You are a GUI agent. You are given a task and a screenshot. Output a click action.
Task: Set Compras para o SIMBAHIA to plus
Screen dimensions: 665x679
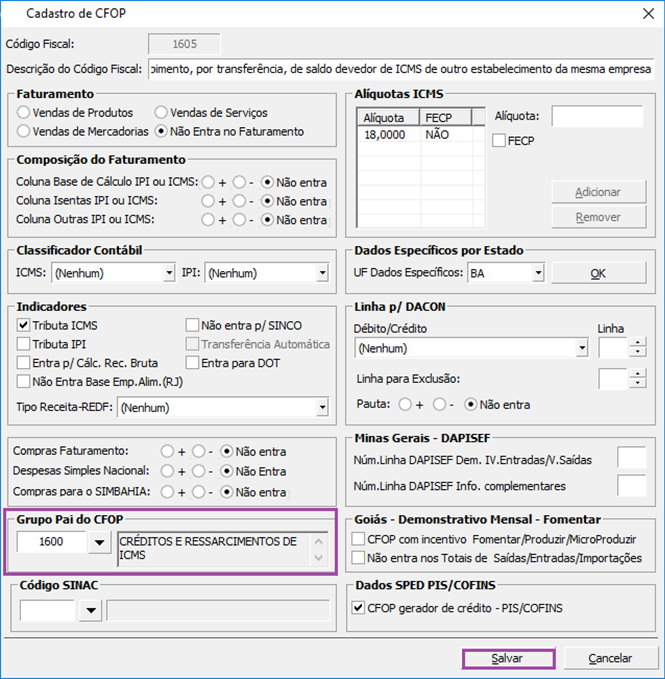click(x=167, y=492)
